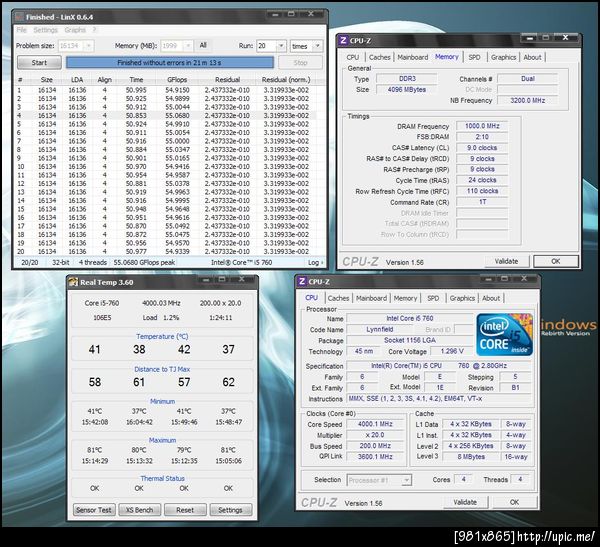Click the CPU-Z Memory window Z icon

pyautogui.click(x=343, y=41)
